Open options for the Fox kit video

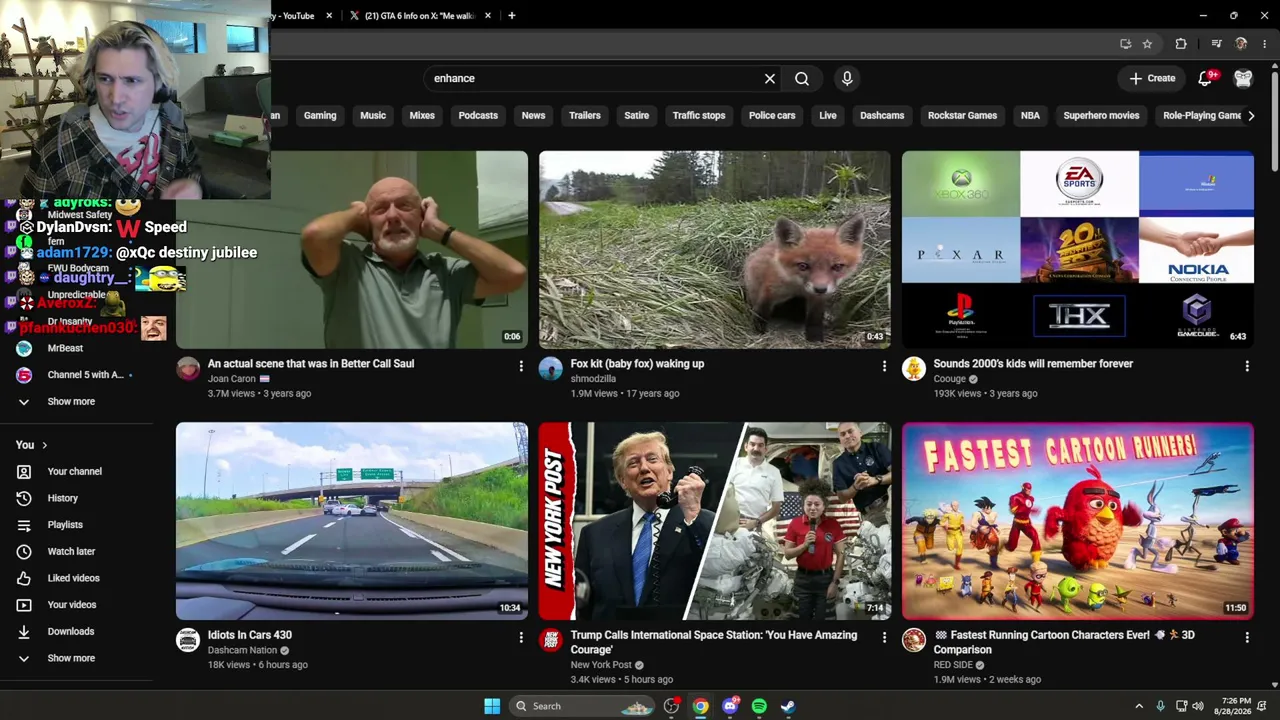point(884,367)
